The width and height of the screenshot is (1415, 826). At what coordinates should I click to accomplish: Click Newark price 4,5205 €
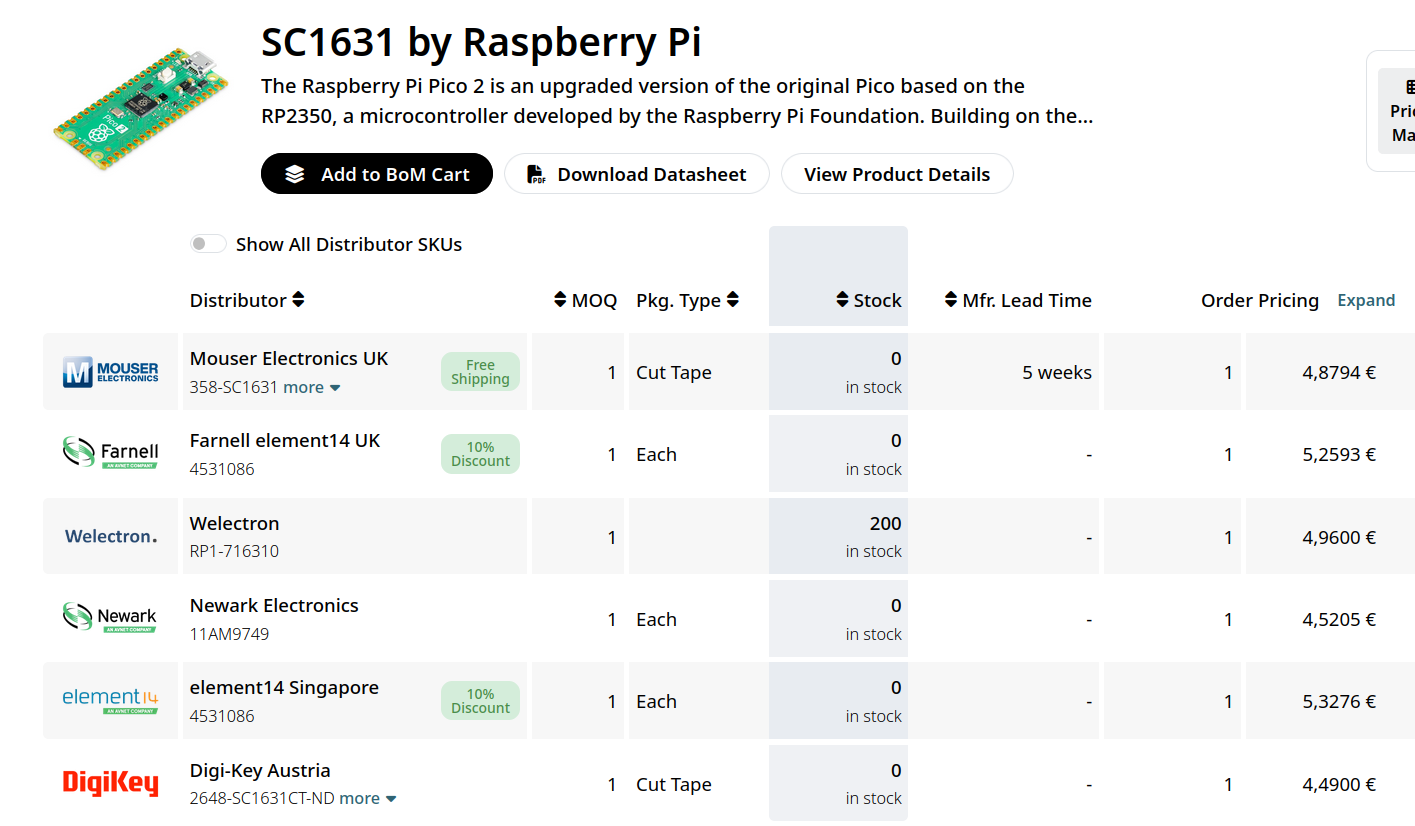1339,619
